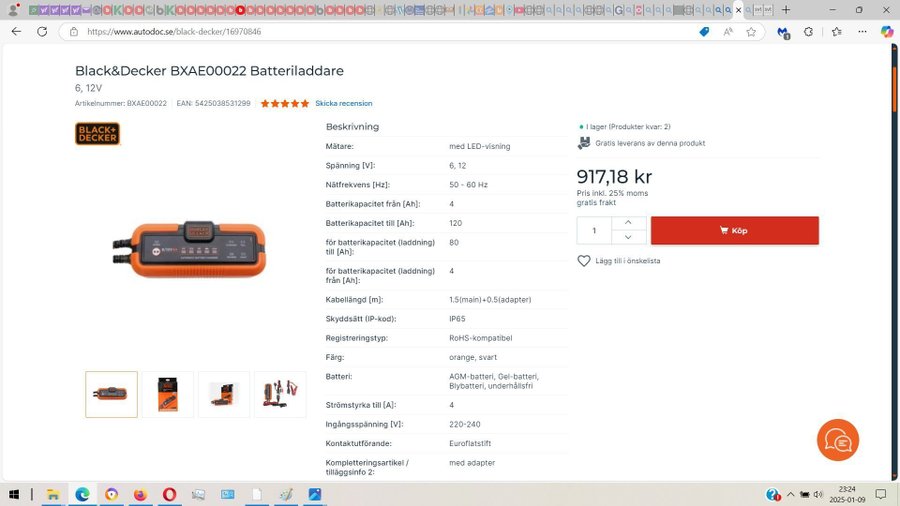The image size is (900, 506).
Task: Increase quantity with the up arrow
Action: pos(628,222)
